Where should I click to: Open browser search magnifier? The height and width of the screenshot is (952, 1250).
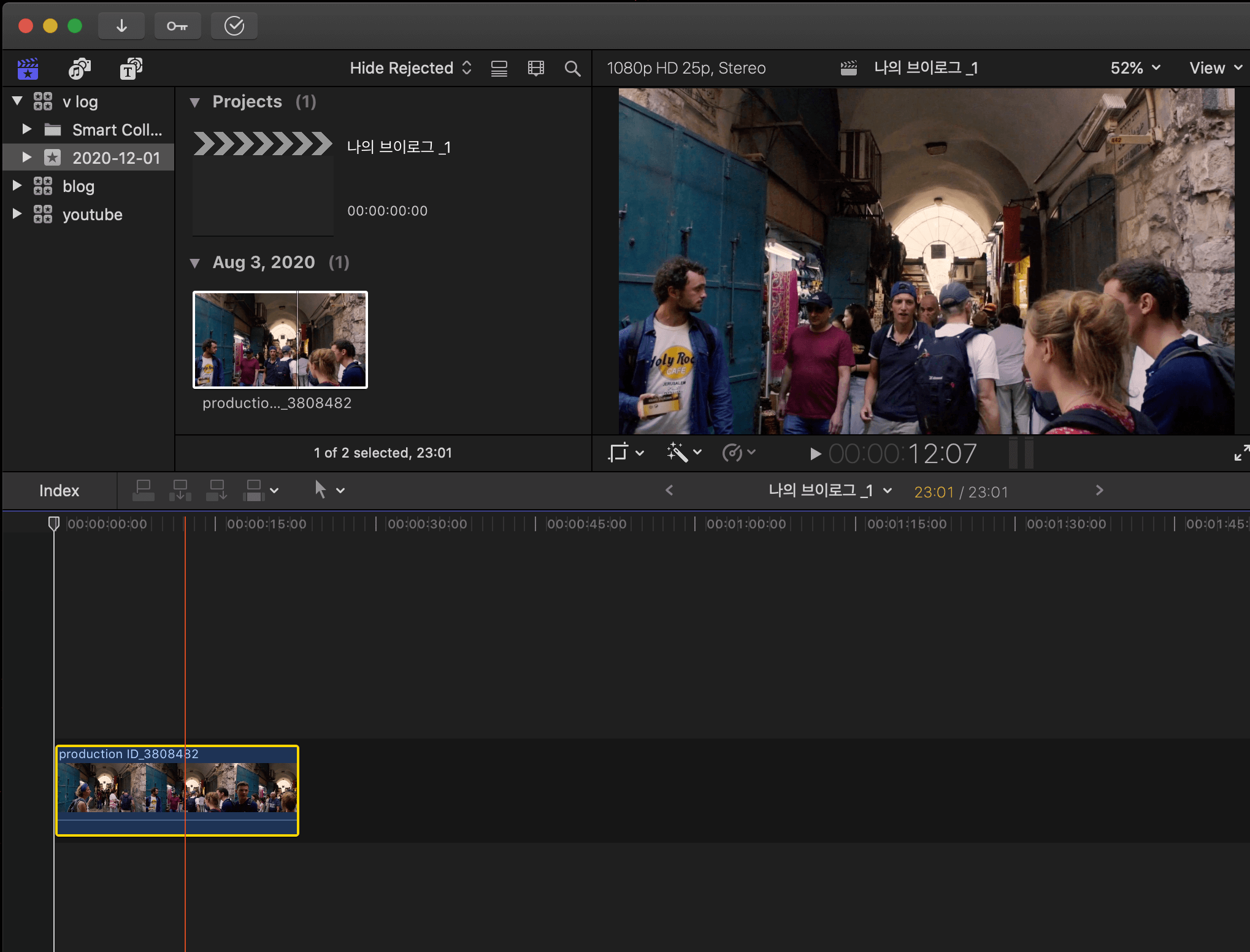(572, 68)
